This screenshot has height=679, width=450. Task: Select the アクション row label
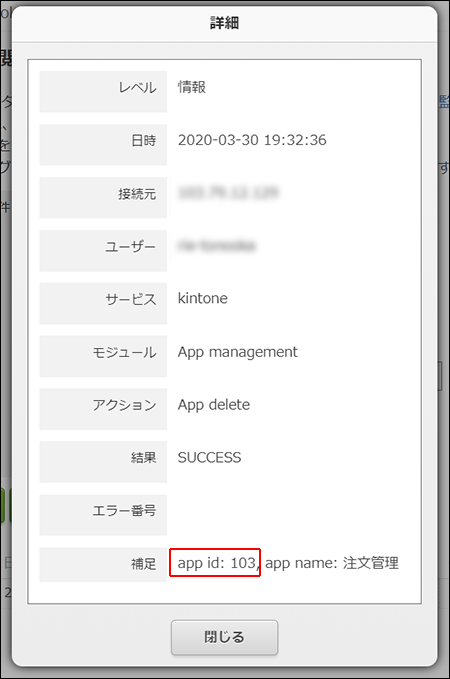point(124,405)
